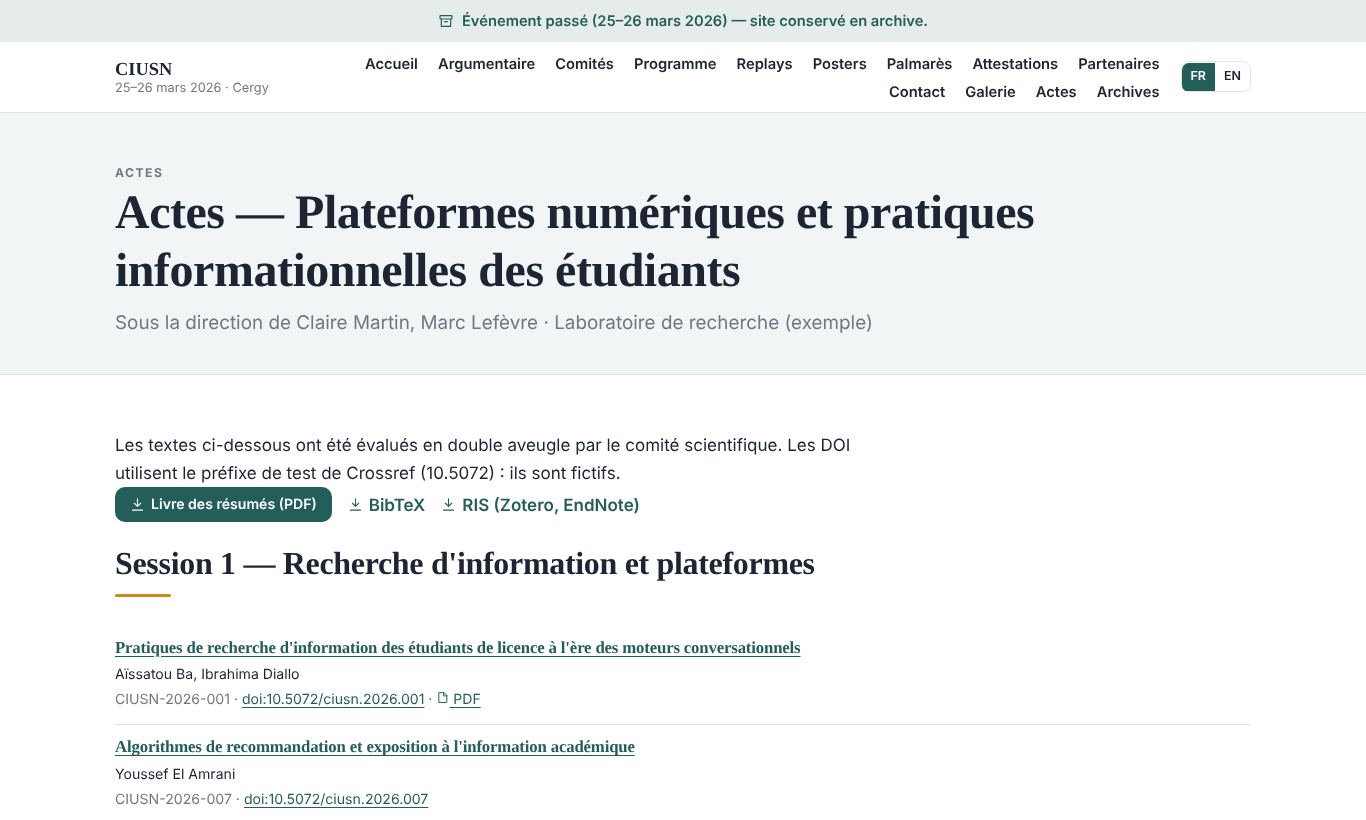Download the RIS (Zotero, EndNote) file

click(x=540, y=505)
